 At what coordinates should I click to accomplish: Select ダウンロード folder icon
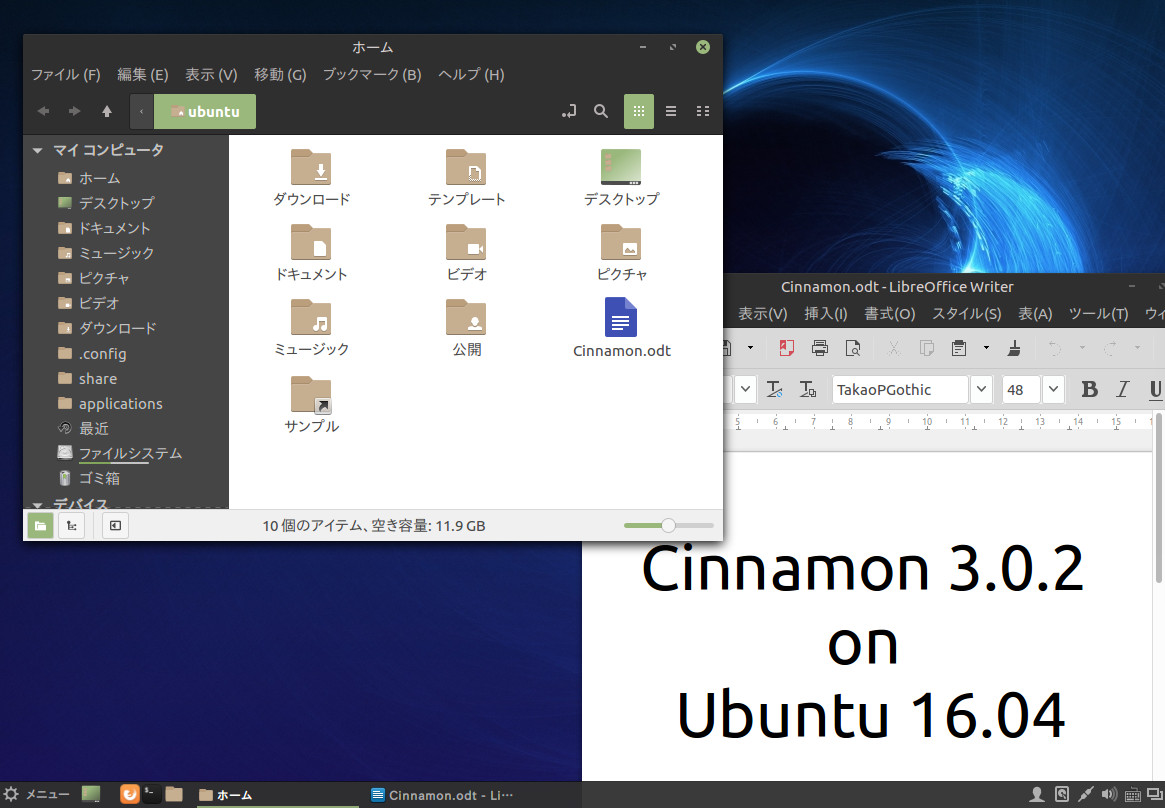pos(311,167)
